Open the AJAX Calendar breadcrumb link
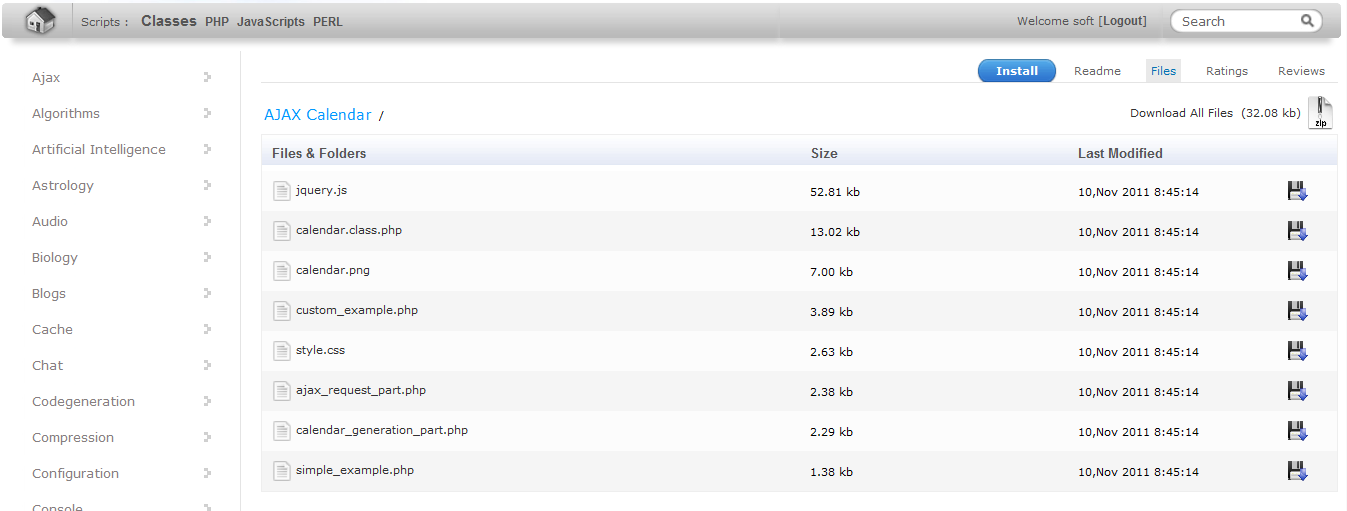Image resolution: width=1347 pixels, height=511 pixels. (318, 115)
